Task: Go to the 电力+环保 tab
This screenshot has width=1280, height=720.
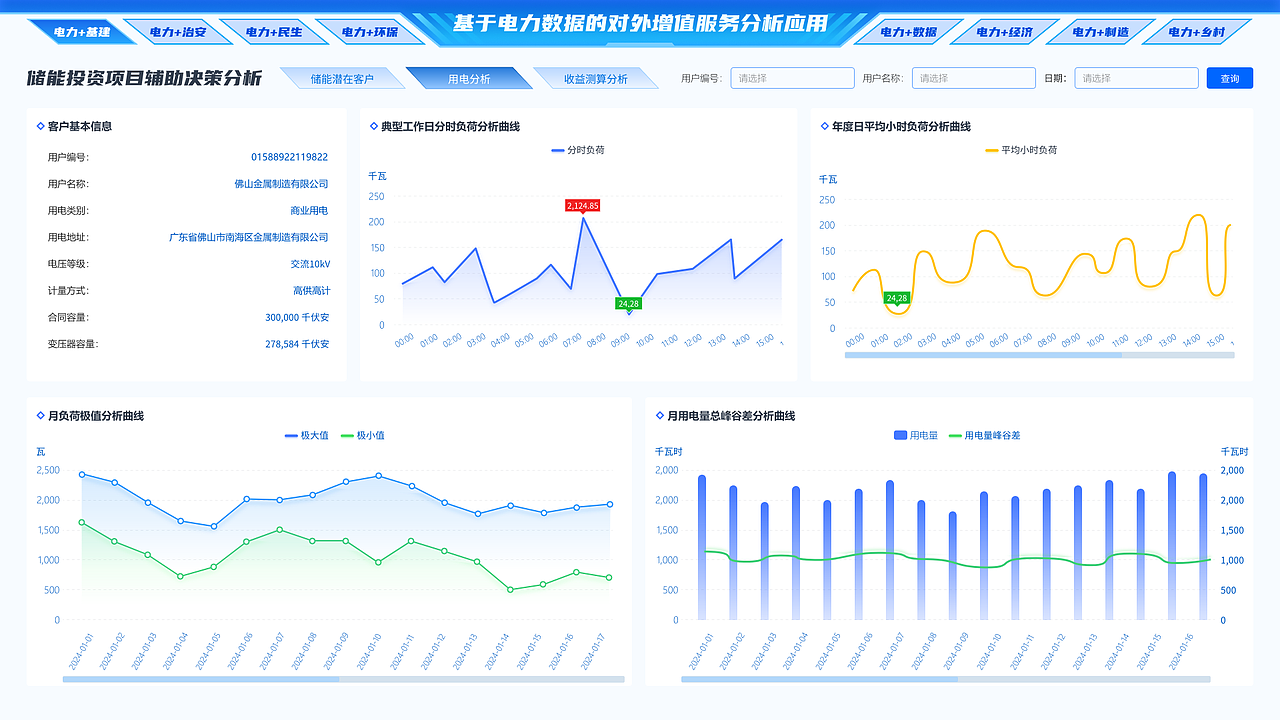Action: [370, 32]
